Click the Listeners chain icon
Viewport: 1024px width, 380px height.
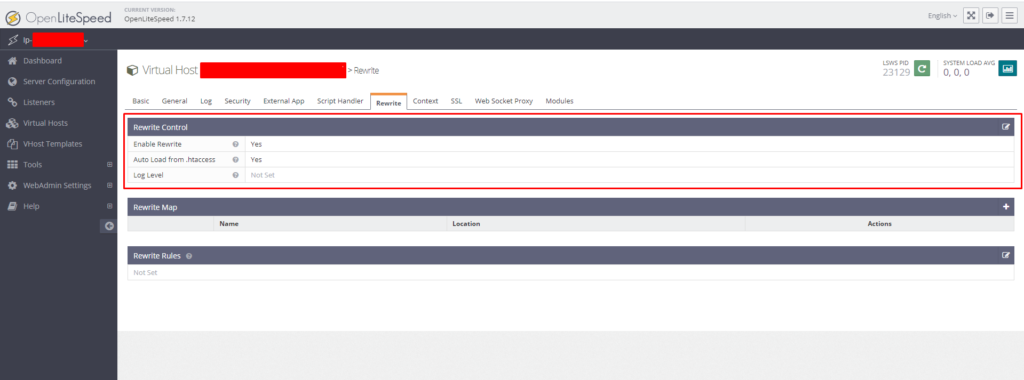11,103
